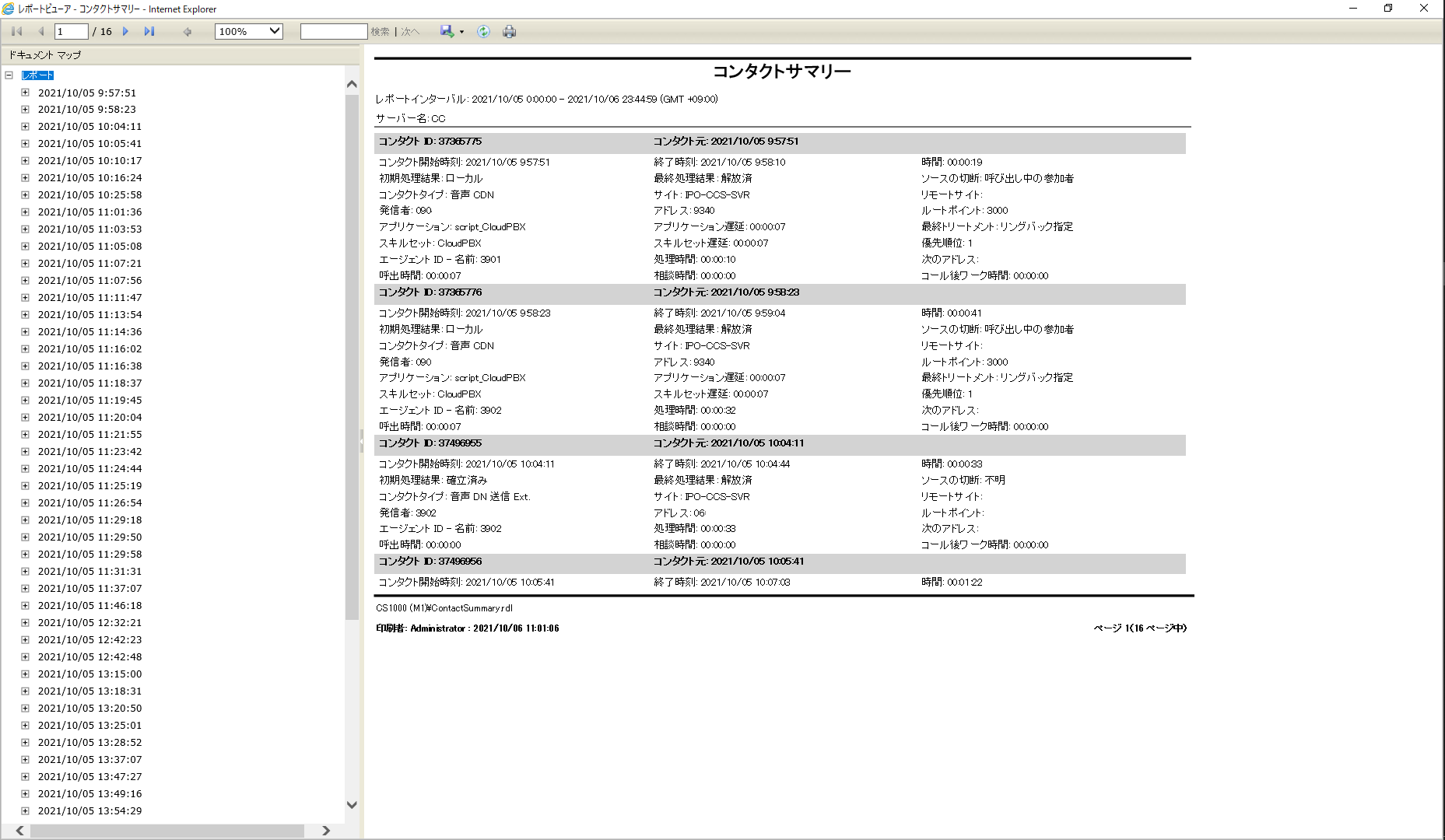Advance to the next page icon
Viewport: 1445px width, 840px height.
pyautogui.click(x=125, y=31)
